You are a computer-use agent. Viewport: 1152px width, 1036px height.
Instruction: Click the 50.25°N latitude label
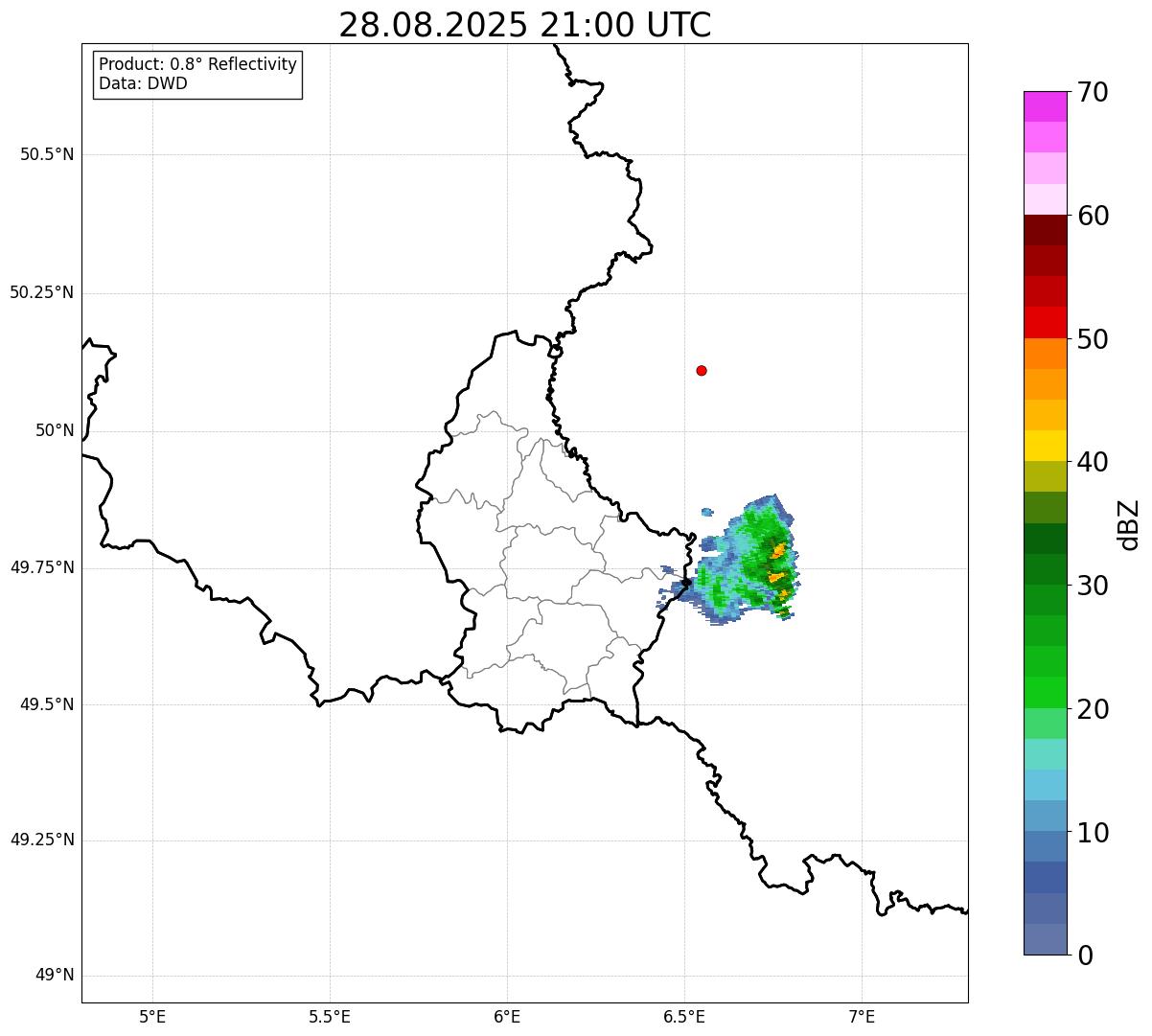(x=42, y=292)
